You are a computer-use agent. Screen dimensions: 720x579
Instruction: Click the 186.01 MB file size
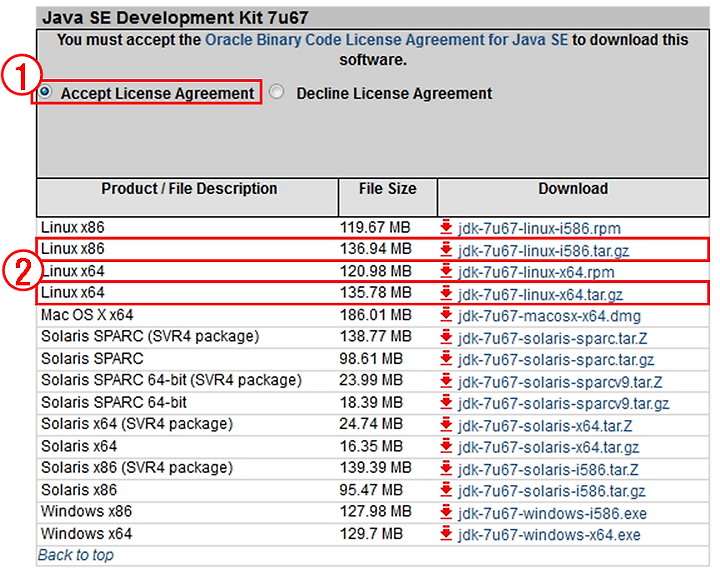click(376, 315)
